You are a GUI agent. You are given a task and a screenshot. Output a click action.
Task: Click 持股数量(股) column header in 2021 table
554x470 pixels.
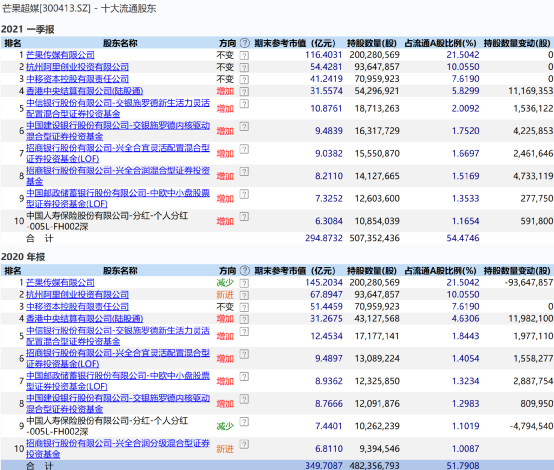[372, 43]
